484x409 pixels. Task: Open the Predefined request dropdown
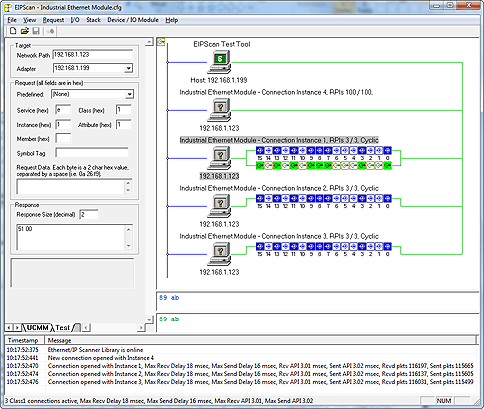(129, 94)
